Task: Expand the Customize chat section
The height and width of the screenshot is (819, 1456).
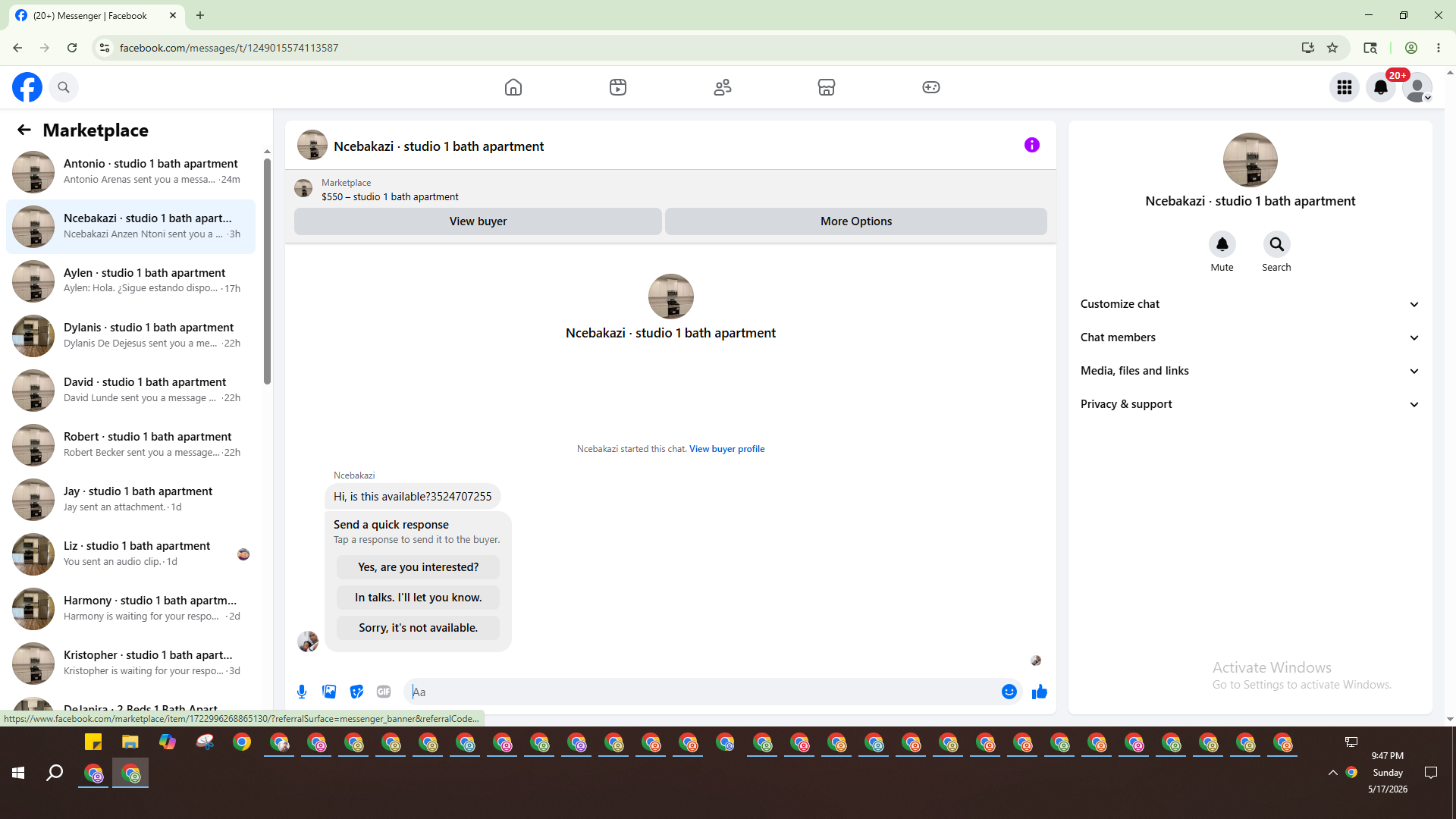Action: tap(1250, 304)
